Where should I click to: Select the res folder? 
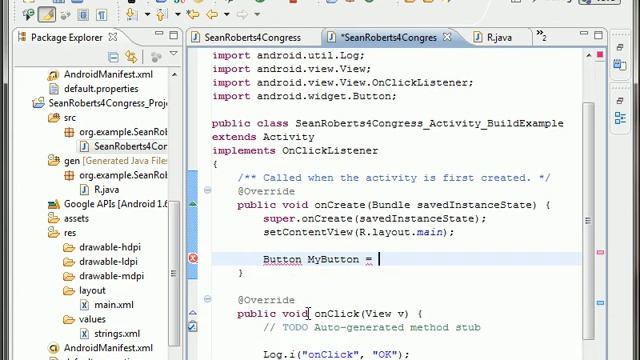[x=62, y=233]
